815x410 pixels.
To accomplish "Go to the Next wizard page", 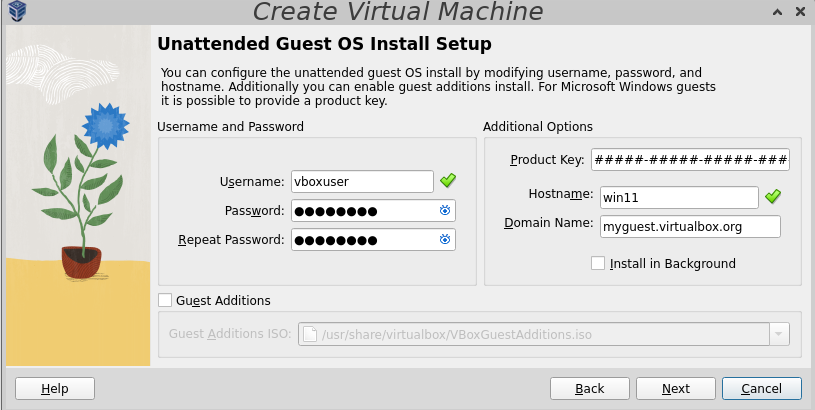I will 676,389.
